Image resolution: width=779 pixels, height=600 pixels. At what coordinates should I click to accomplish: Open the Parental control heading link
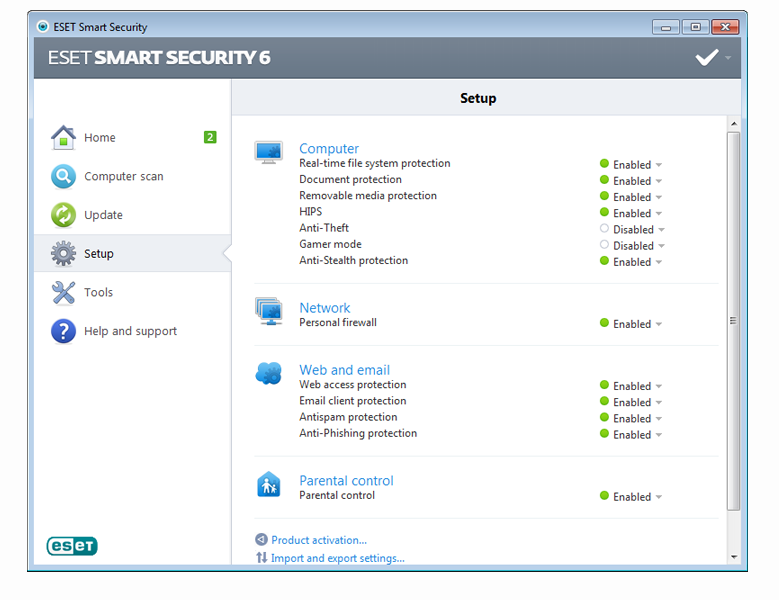point(346,481)
